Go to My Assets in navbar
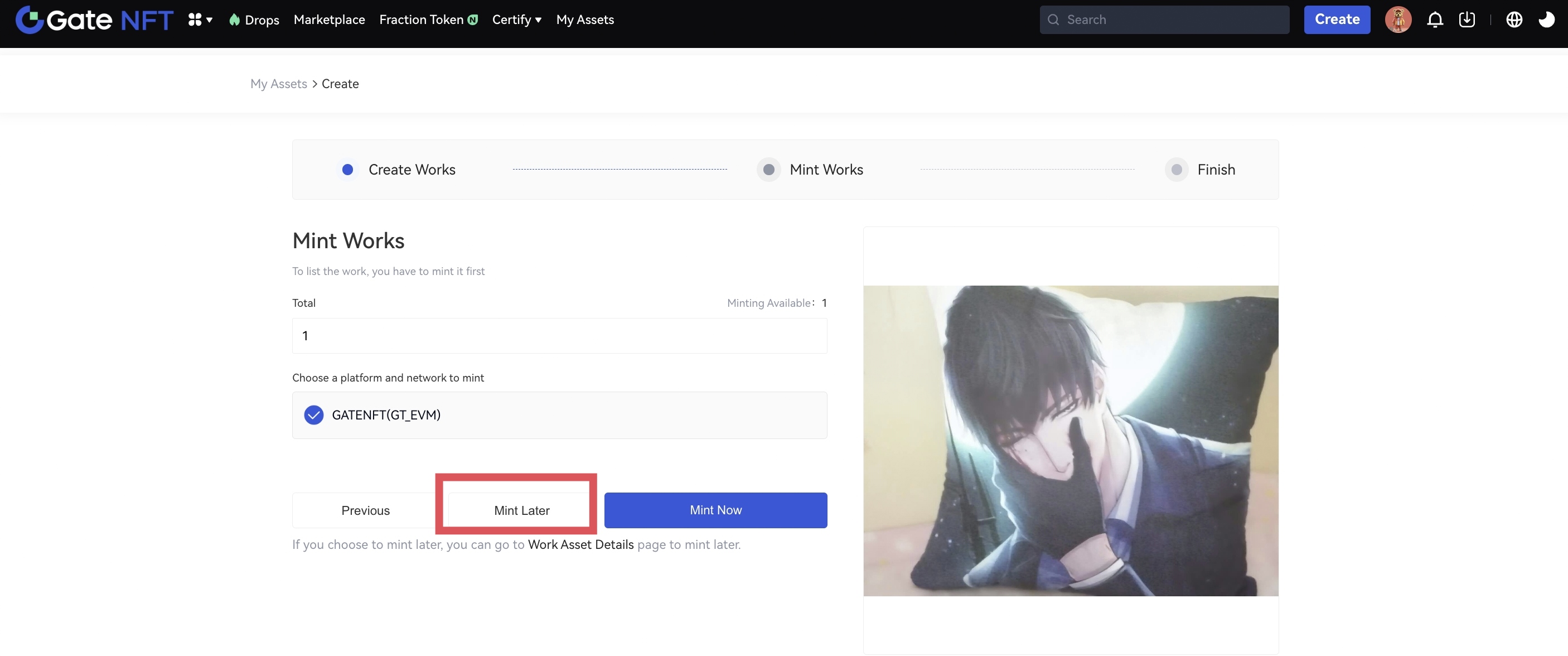This screenshot has width=1568, height=656. click(x=585, y=20)
